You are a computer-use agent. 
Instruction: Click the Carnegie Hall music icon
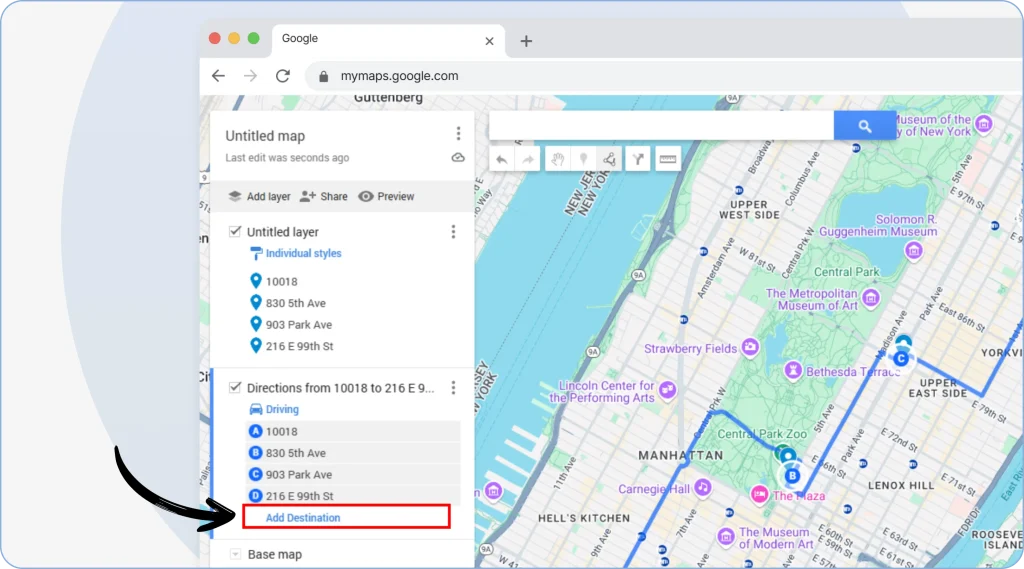(703, 487)
